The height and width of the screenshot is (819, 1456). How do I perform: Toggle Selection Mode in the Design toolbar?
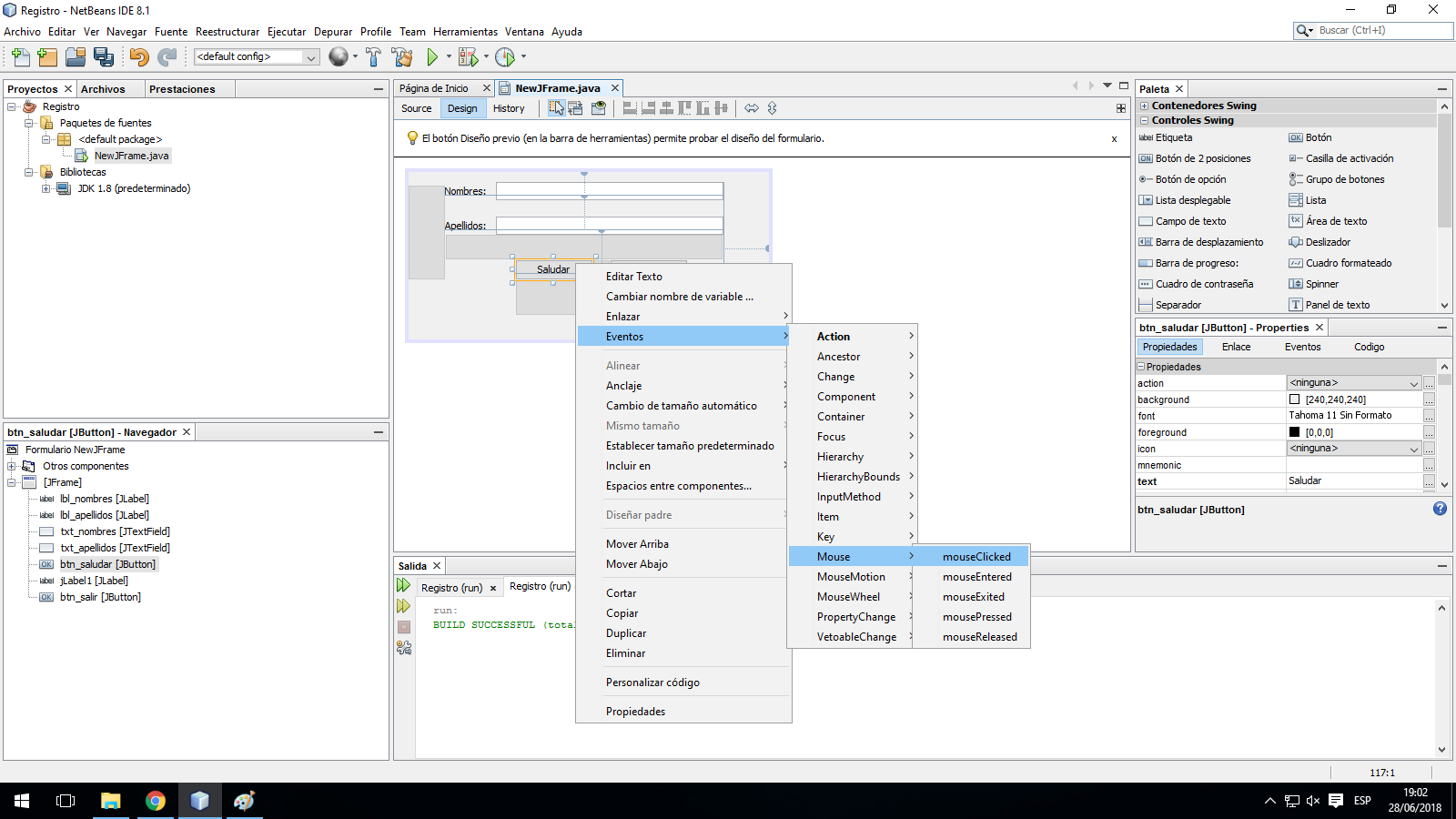click(x=557, y=107)
